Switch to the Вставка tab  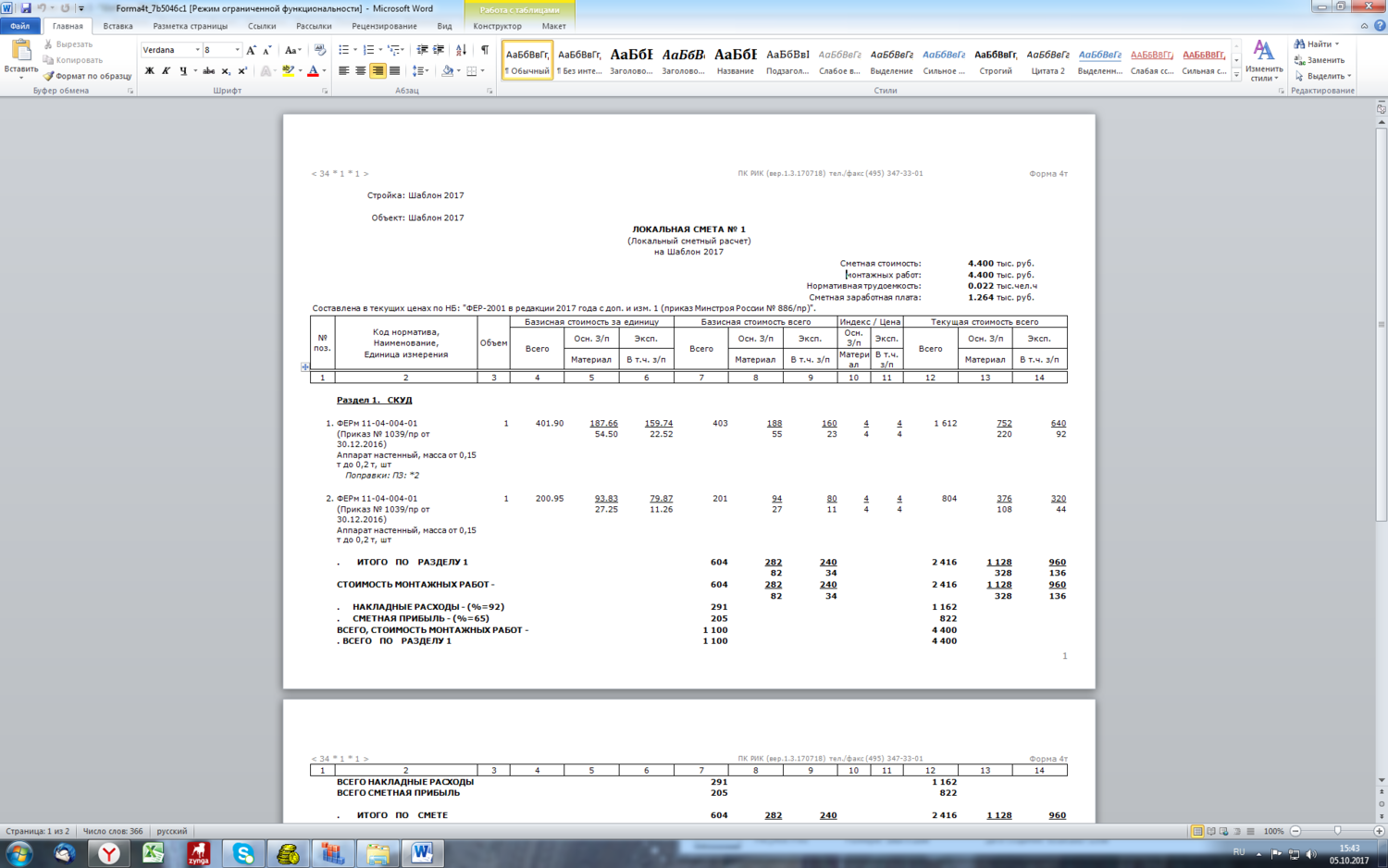click(x=118, y=26)
